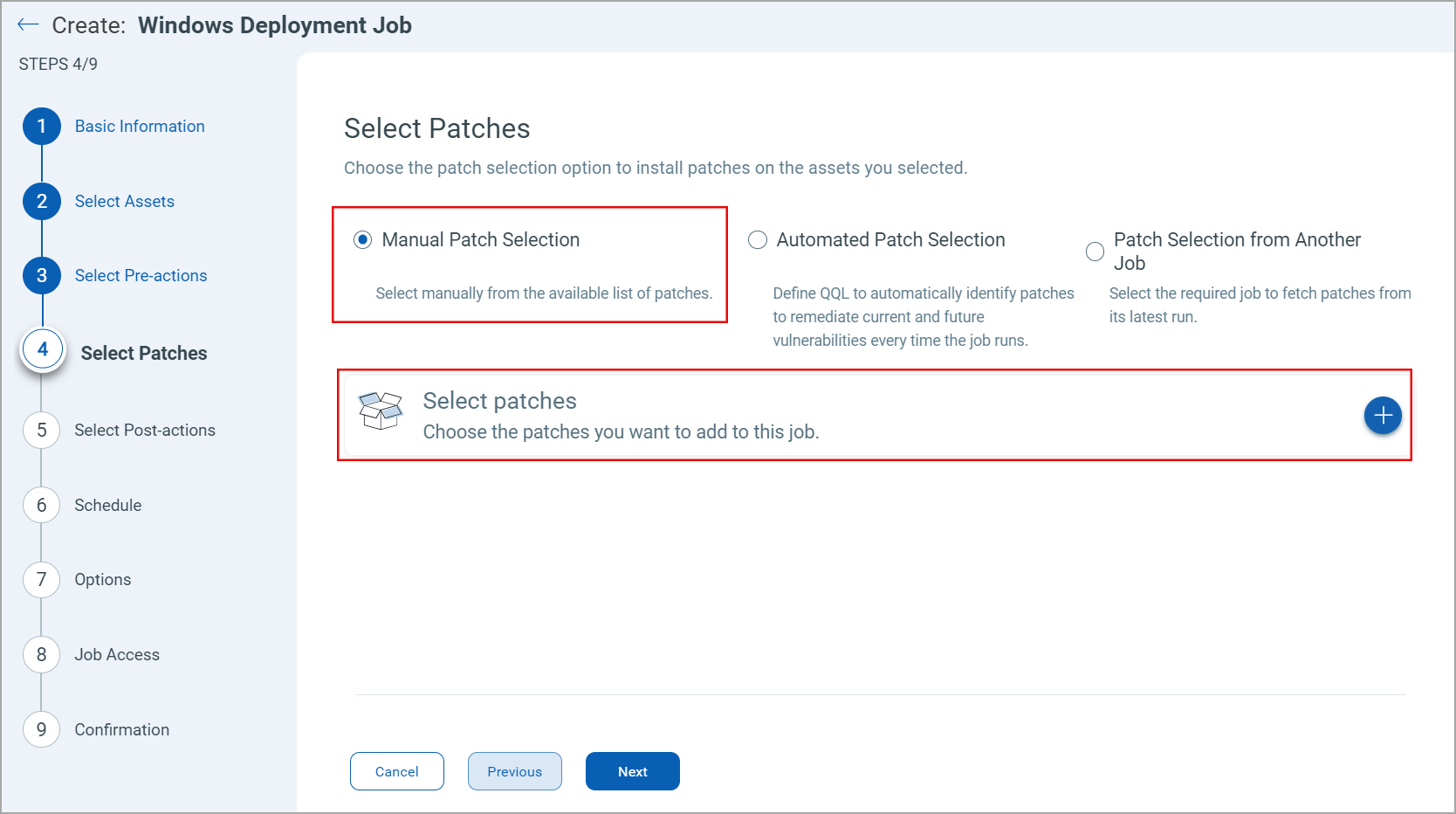Go to the Basic Information step
Viewport: 1456px width, 814px height.
pyautogui.click(x=140, y=127)
